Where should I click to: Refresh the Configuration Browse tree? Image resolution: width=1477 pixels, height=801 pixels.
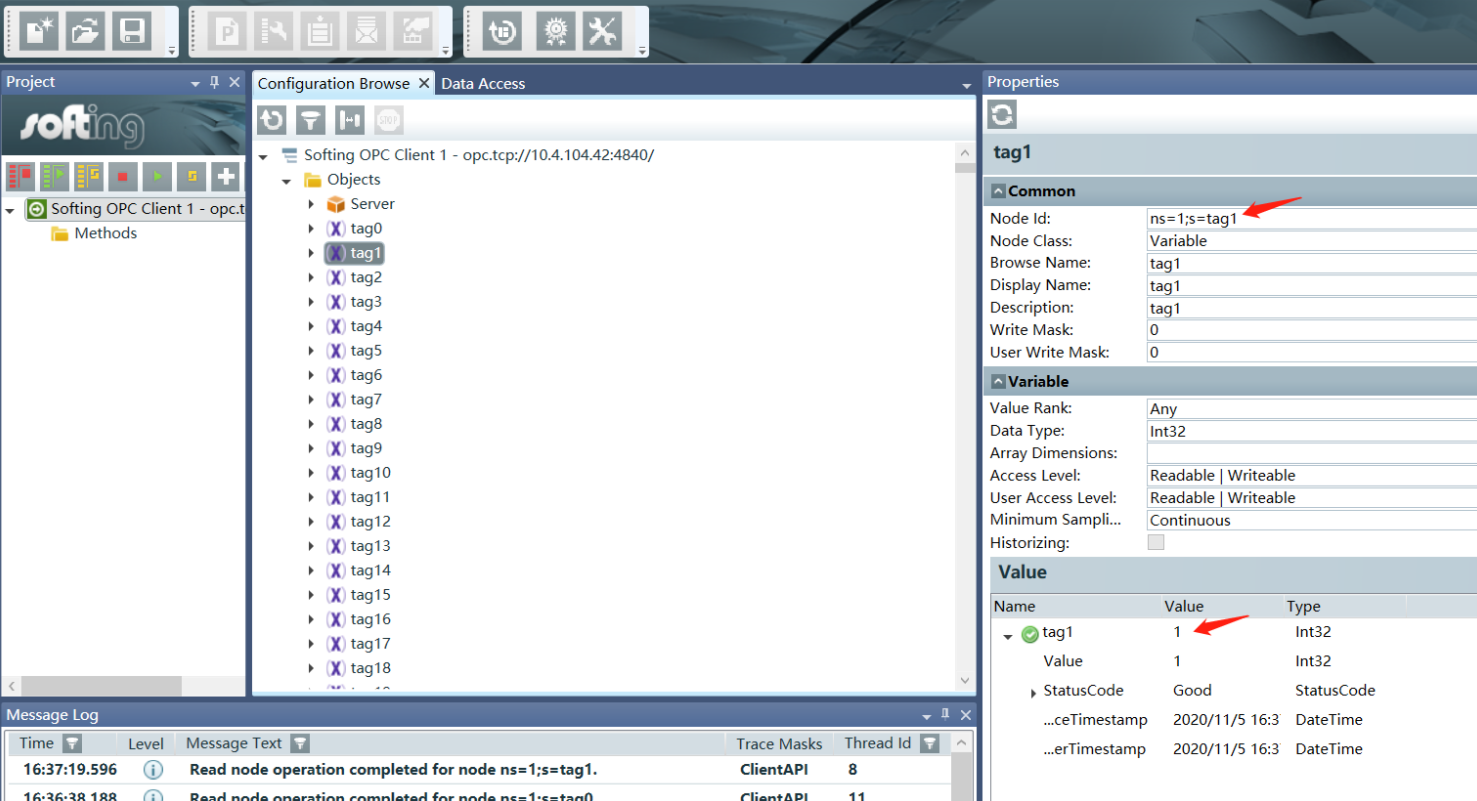click(x=272, y=121)
